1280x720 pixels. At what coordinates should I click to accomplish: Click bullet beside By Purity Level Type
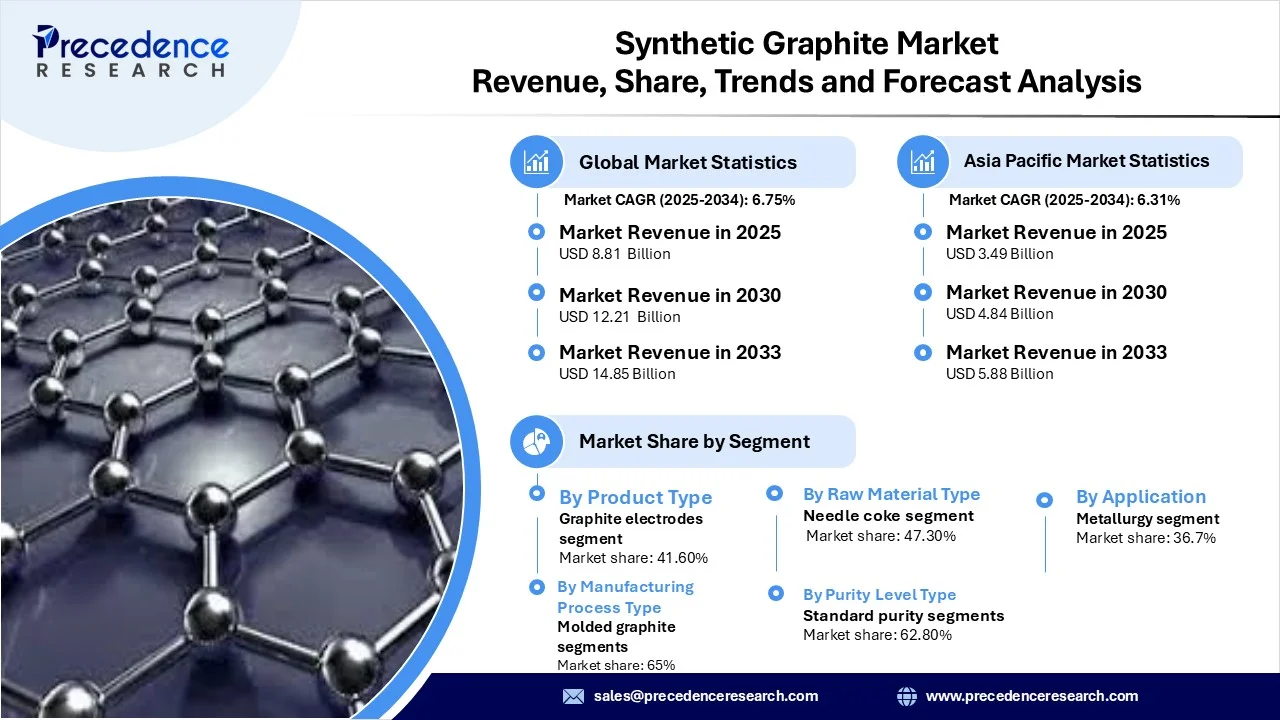tap(776, 593)
